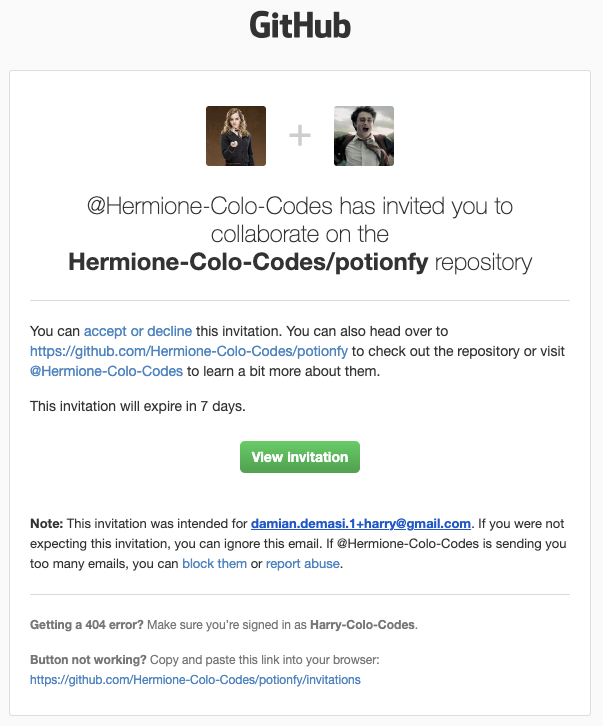Click the plus sign between avatars
Image resolution: width=603 pixels, height=726 pixels.
(300, 136)
